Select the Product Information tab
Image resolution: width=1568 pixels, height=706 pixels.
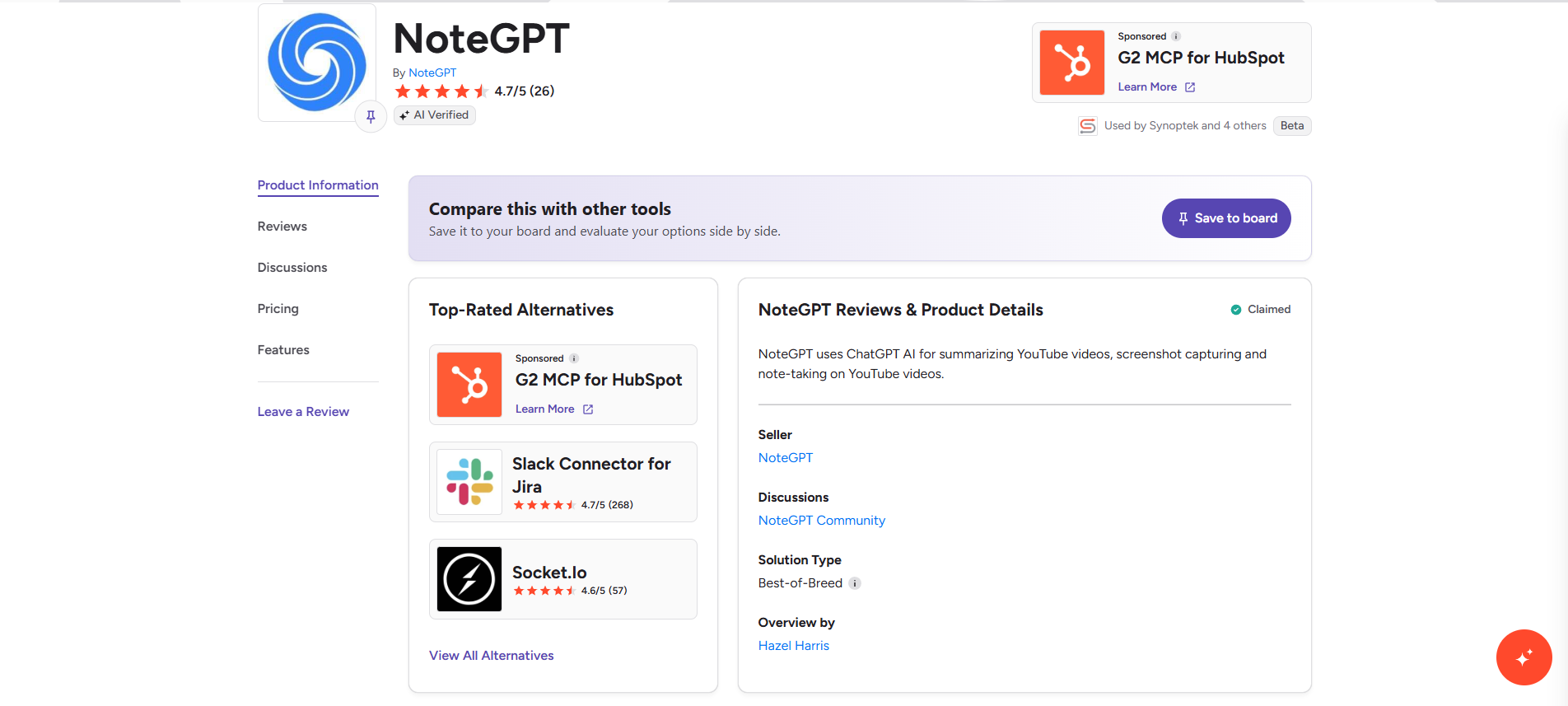coord(318,185)
